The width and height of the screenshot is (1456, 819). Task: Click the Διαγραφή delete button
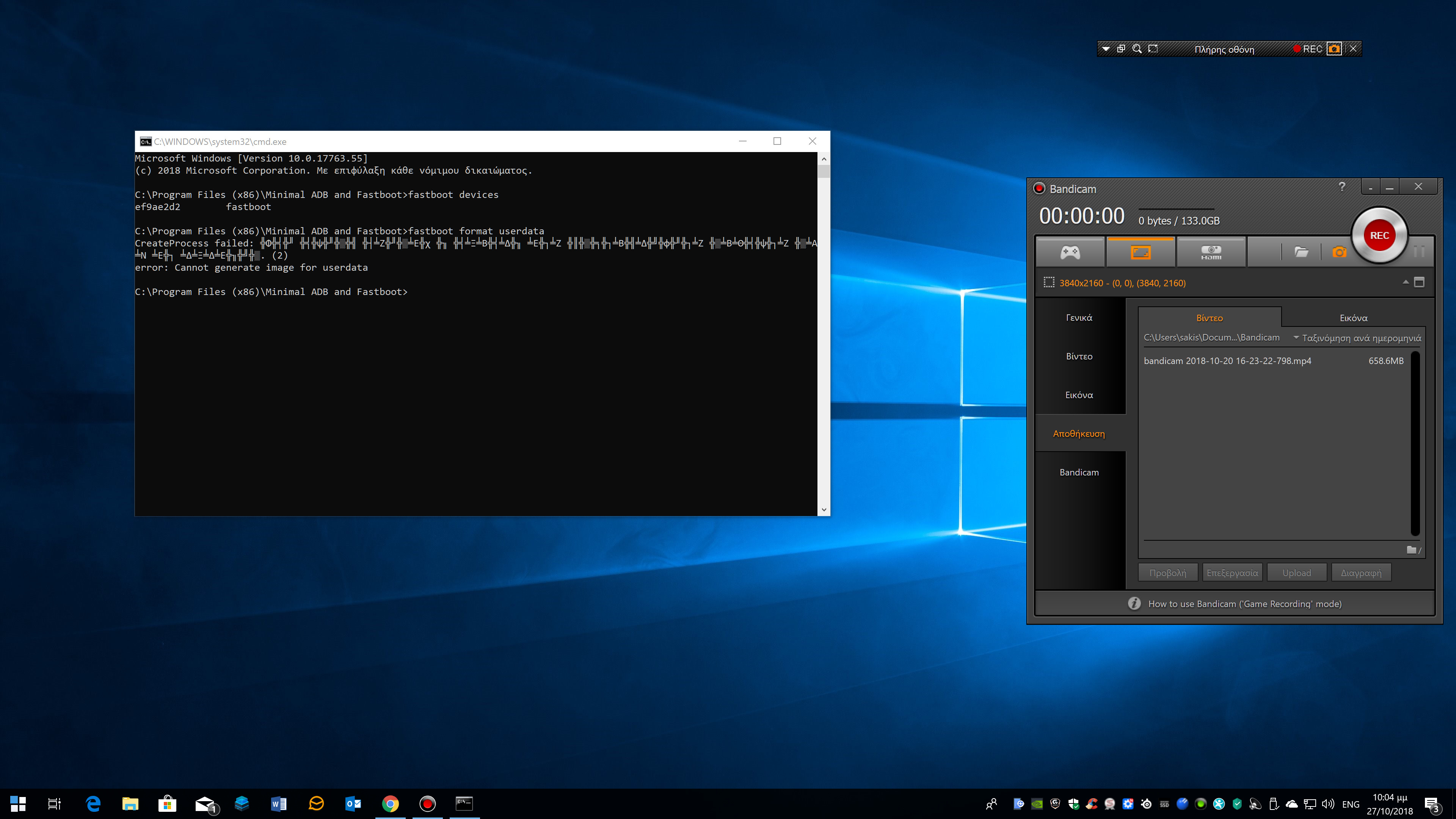pos(1360,573)
